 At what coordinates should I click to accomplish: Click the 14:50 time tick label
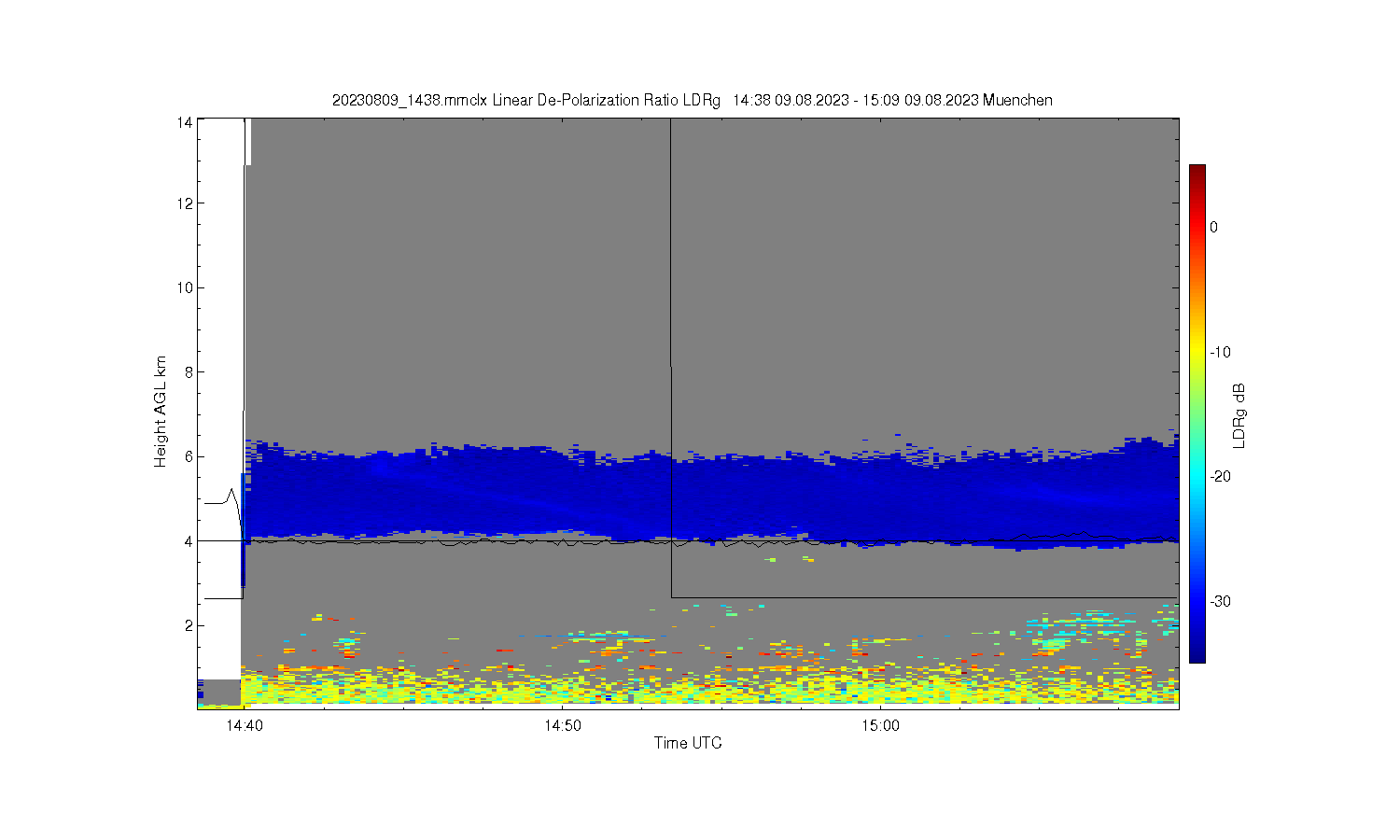tap(562, 725)
